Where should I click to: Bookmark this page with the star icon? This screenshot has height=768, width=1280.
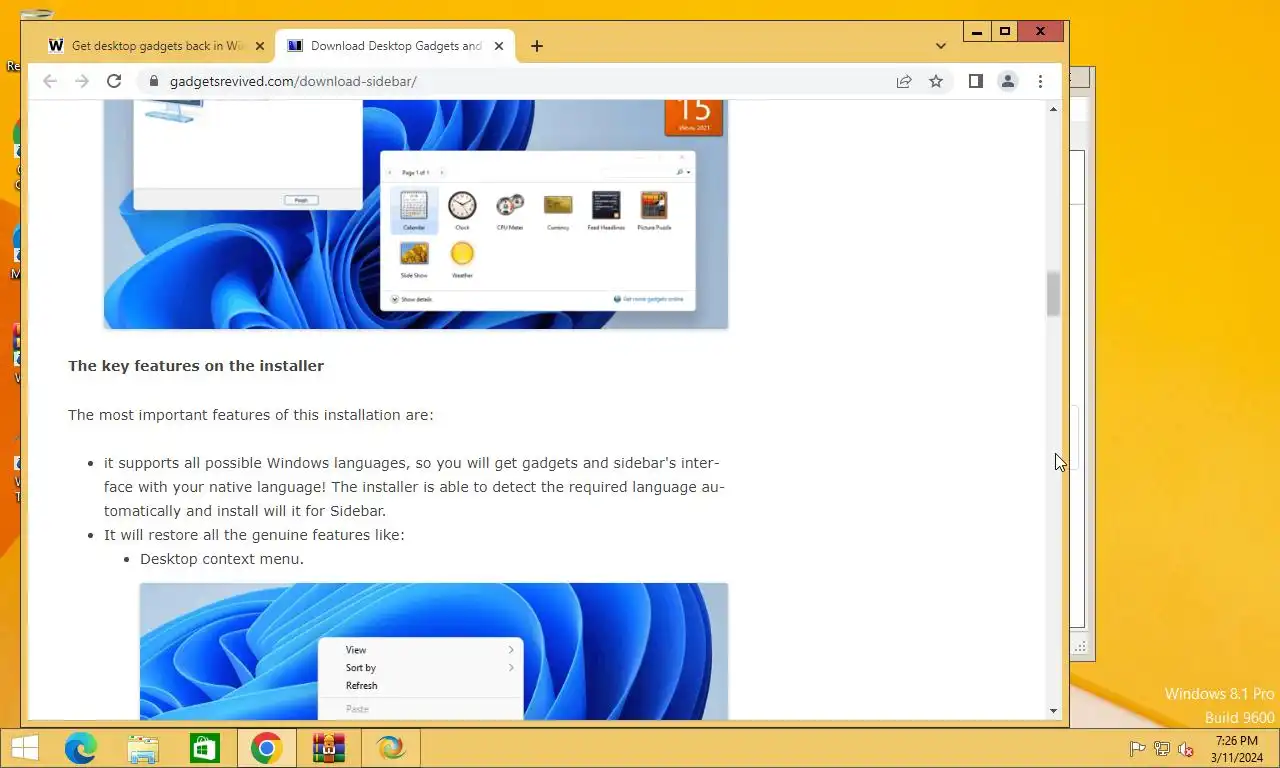coord(936,81)
